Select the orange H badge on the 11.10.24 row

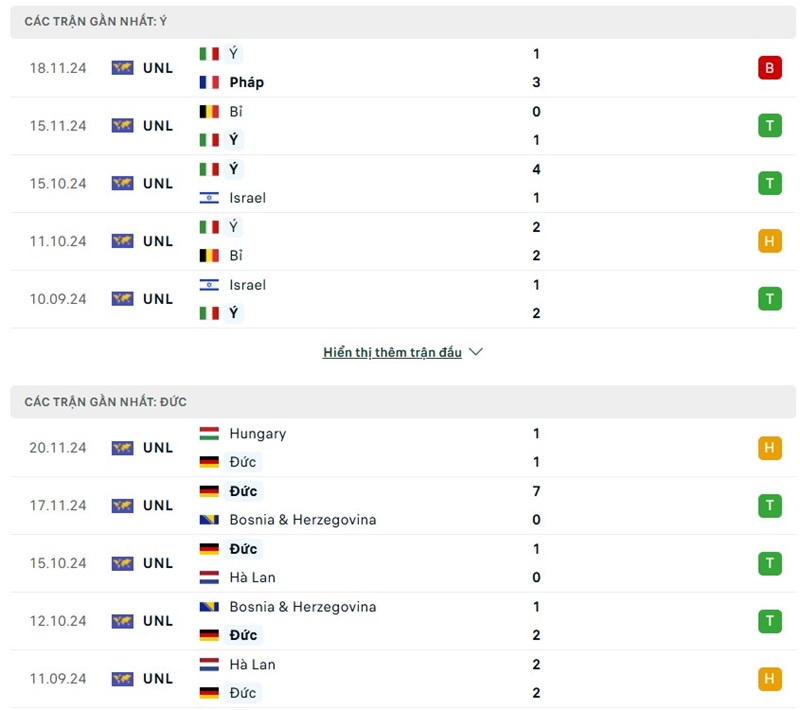point(770,240)
